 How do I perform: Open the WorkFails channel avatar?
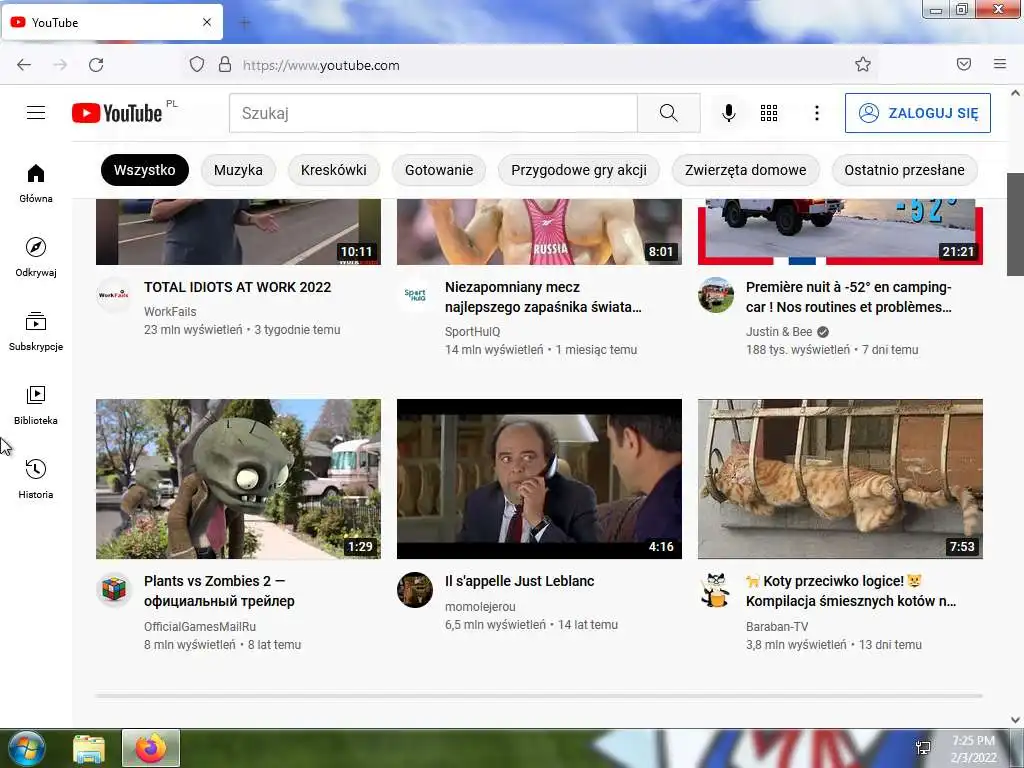[x=114, y=295]
